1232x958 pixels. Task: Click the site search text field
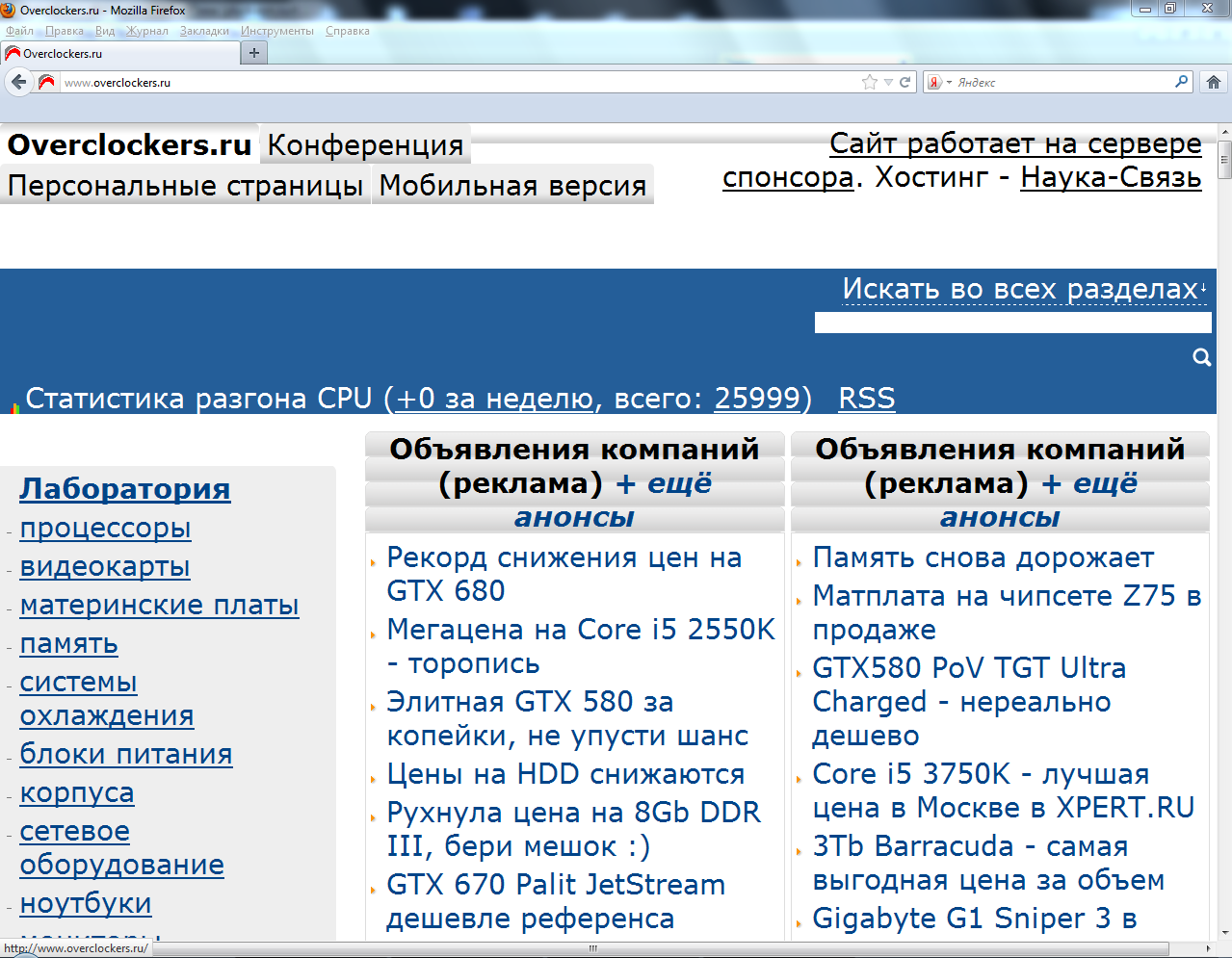coord(1012,323)
